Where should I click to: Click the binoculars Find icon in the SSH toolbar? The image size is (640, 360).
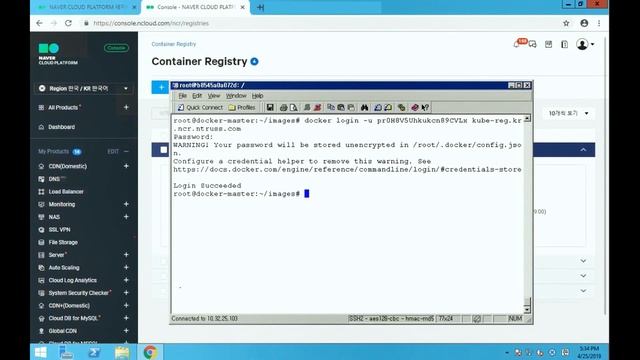tap(364, 107)
